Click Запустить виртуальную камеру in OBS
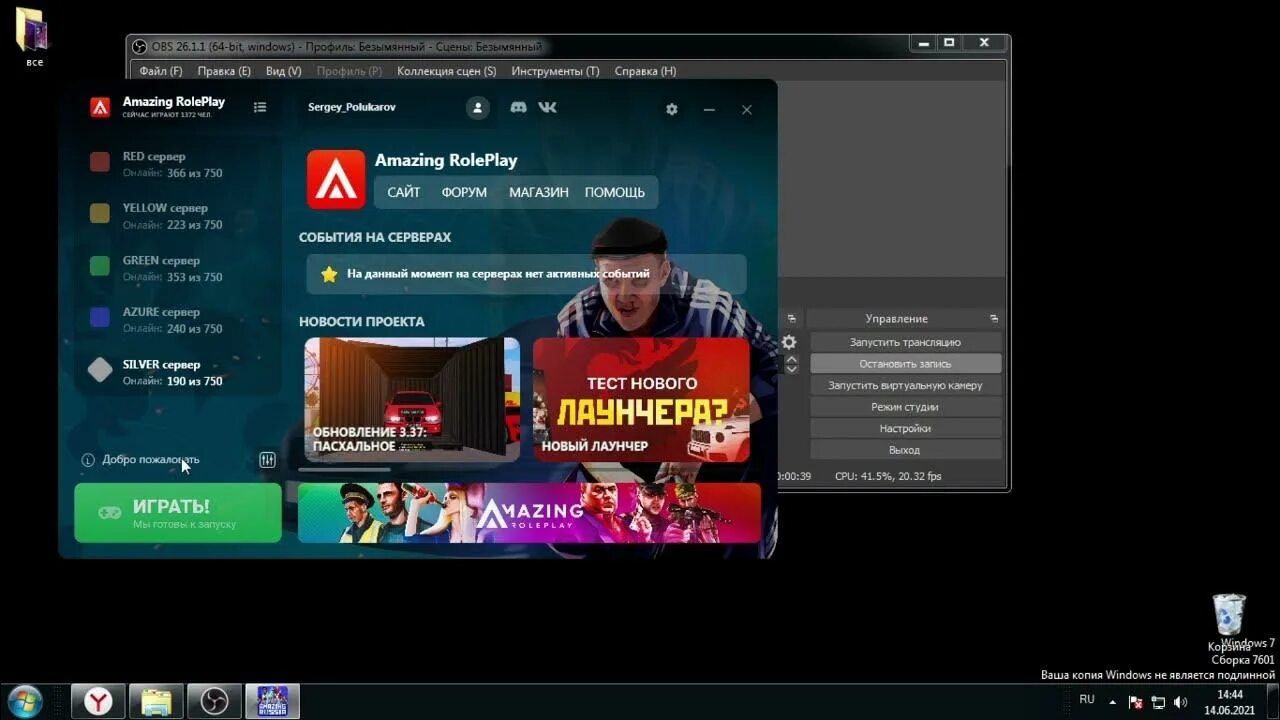 click(x=905, y=385)
